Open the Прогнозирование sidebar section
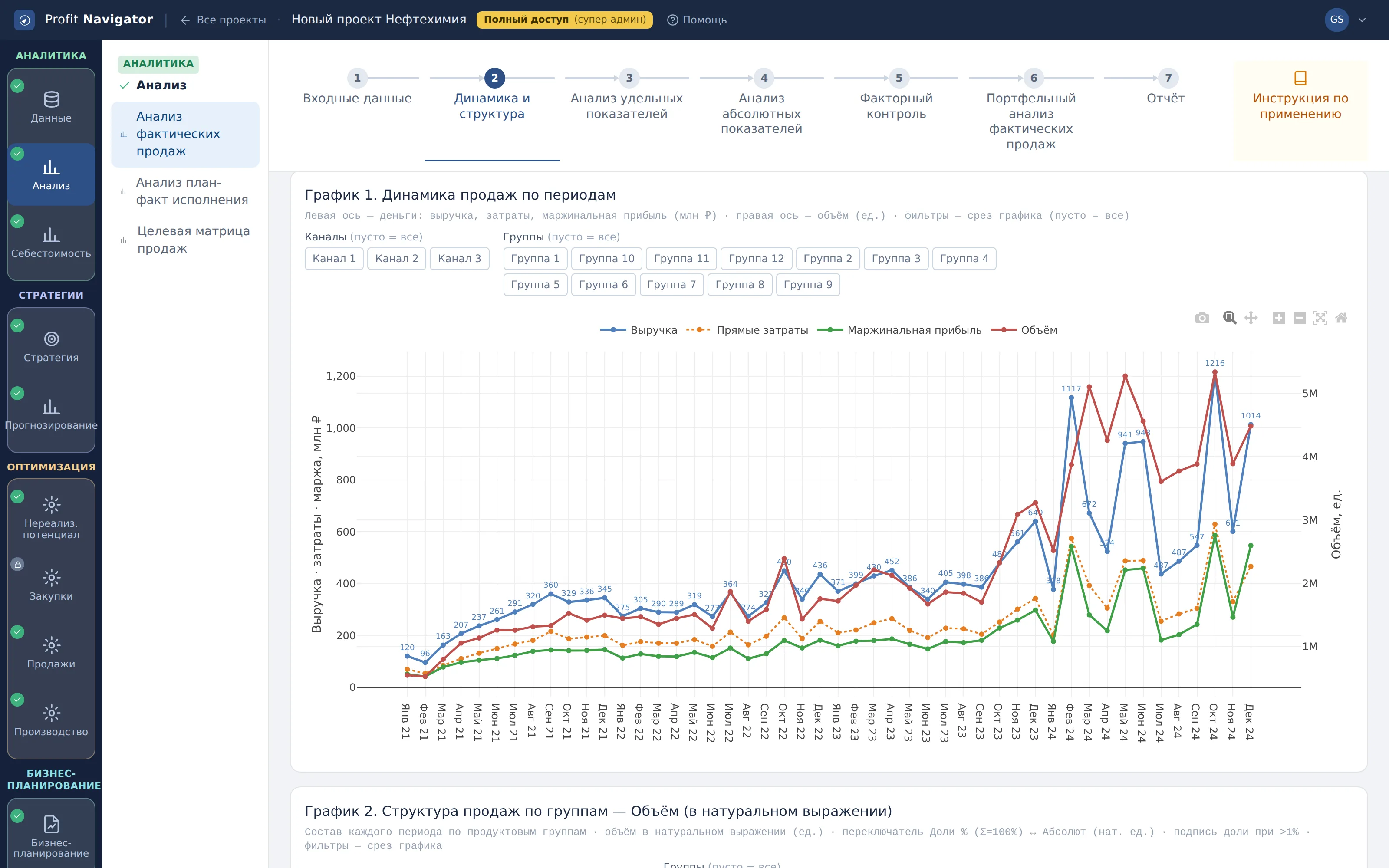Viewport: 1389px width, 868px height. click(x=51, y=414)
